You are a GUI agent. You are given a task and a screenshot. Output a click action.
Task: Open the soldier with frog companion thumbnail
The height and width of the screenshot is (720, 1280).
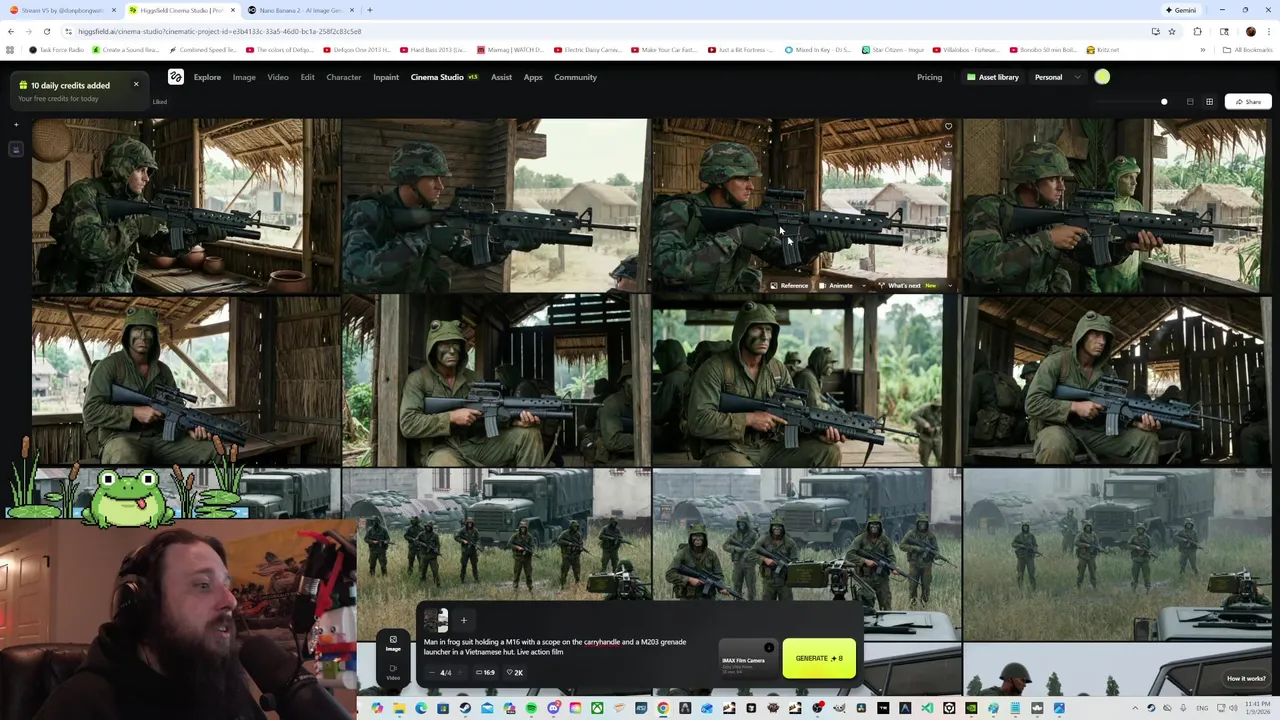[x=1115, y=205]
